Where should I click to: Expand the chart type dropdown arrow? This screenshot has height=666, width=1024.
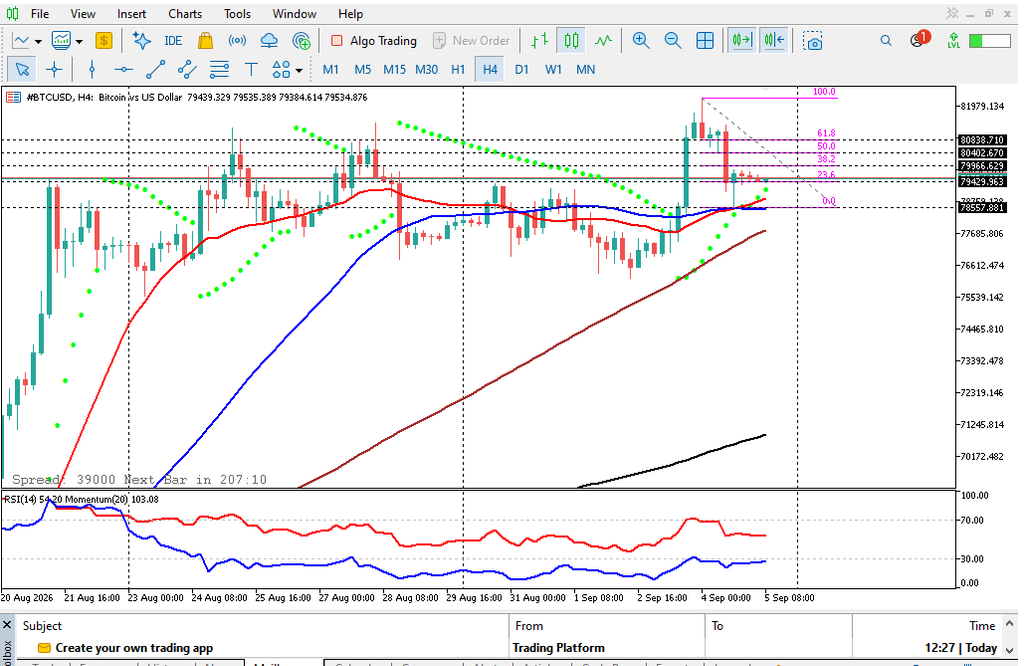39,41
